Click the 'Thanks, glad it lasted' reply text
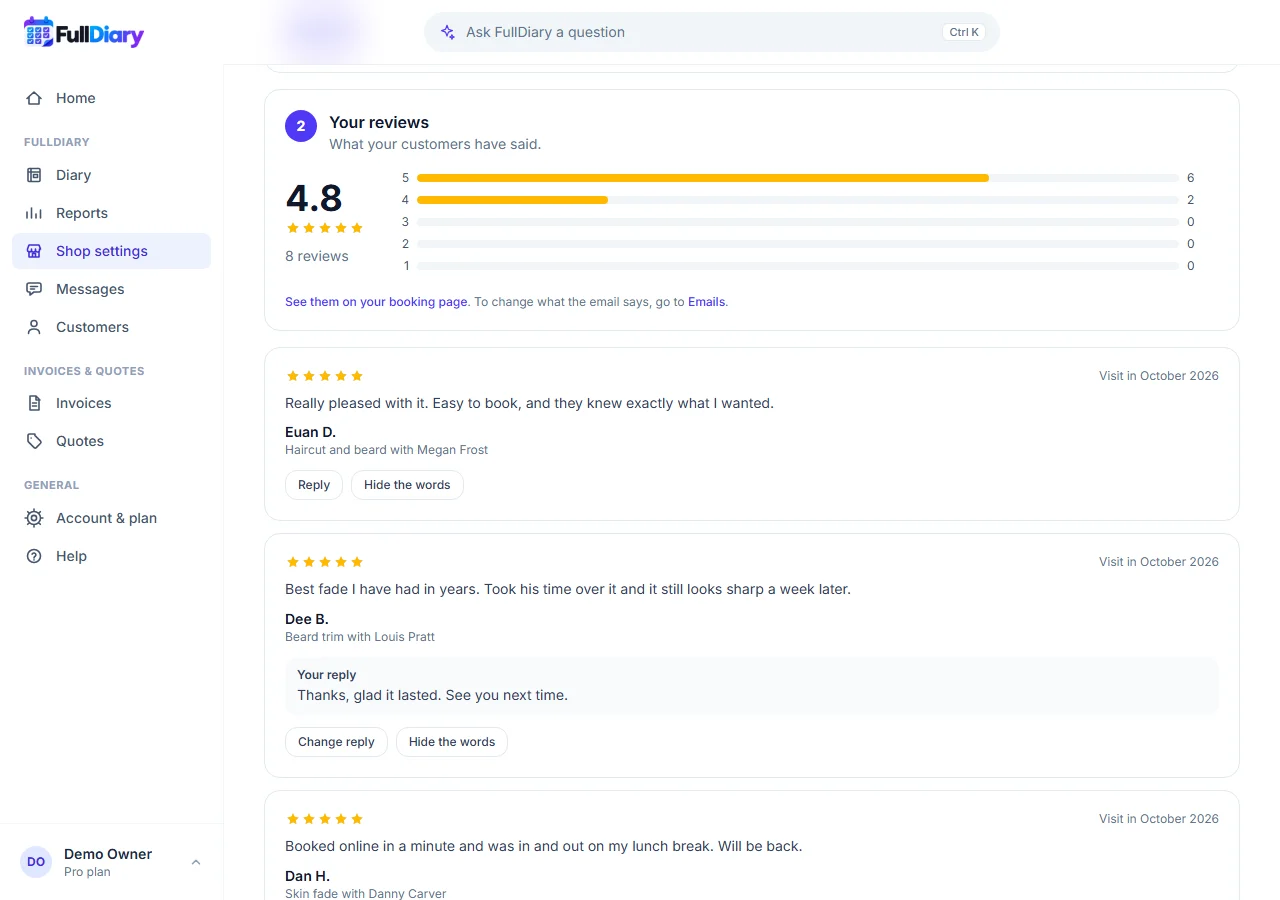Image resolution: width=1280 pixels, height=900 pixels. coord(432,695)
